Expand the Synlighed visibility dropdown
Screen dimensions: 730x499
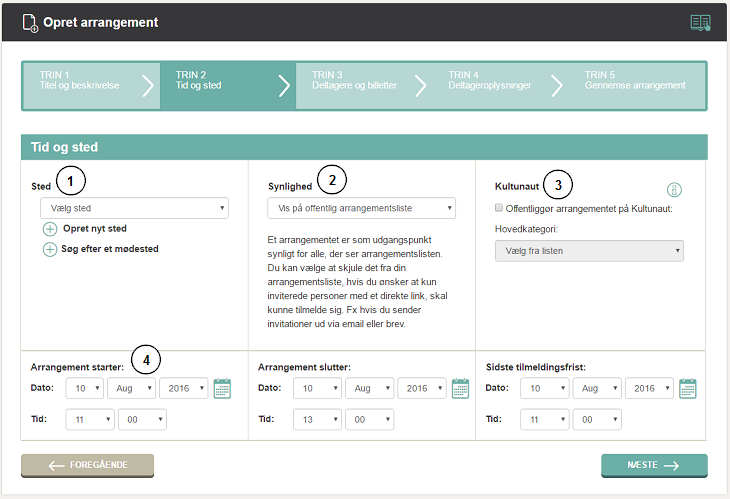click(x=361, y=208)
